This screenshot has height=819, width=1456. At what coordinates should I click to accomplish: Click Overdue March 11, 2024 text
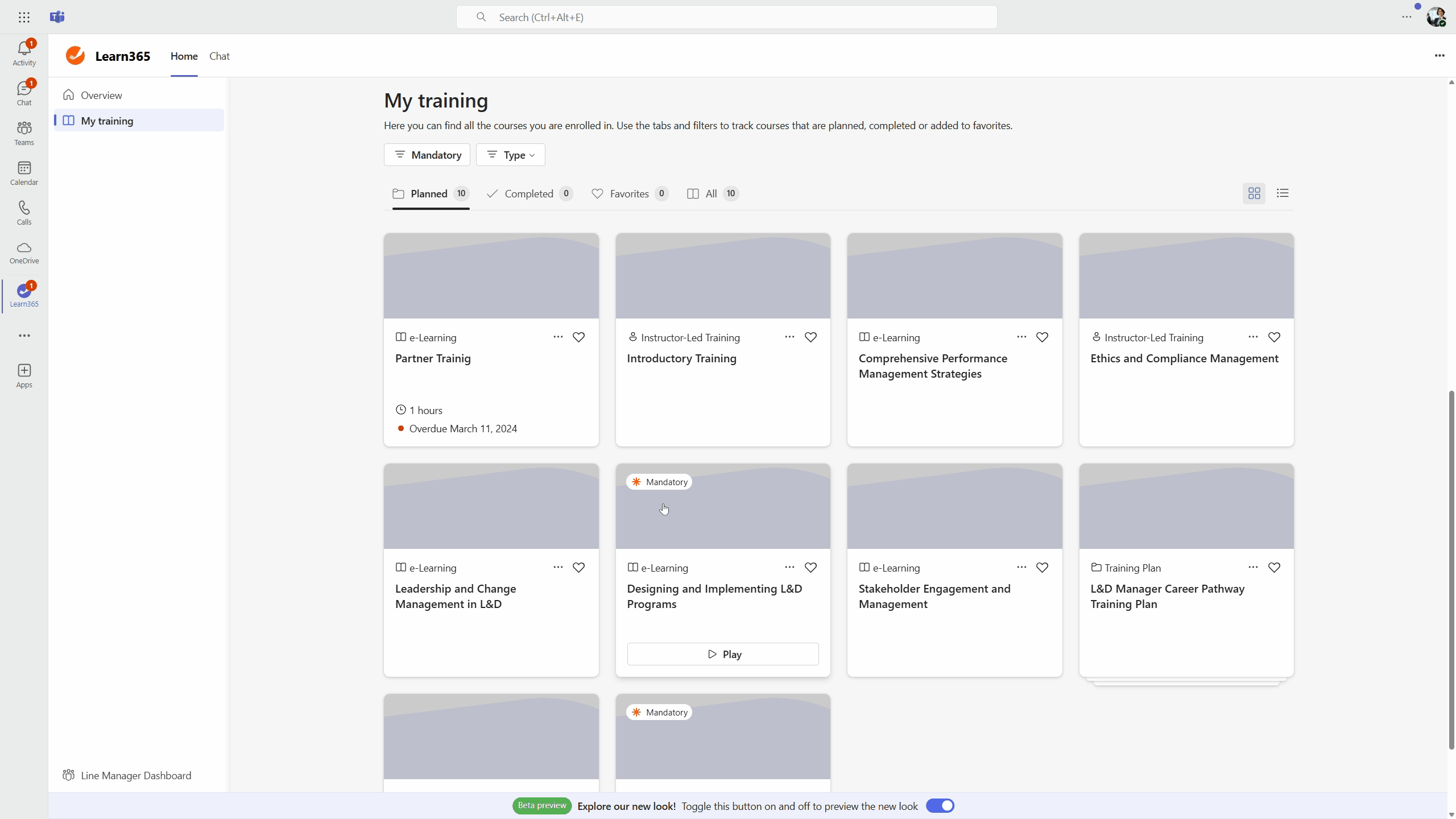point(463,428)
